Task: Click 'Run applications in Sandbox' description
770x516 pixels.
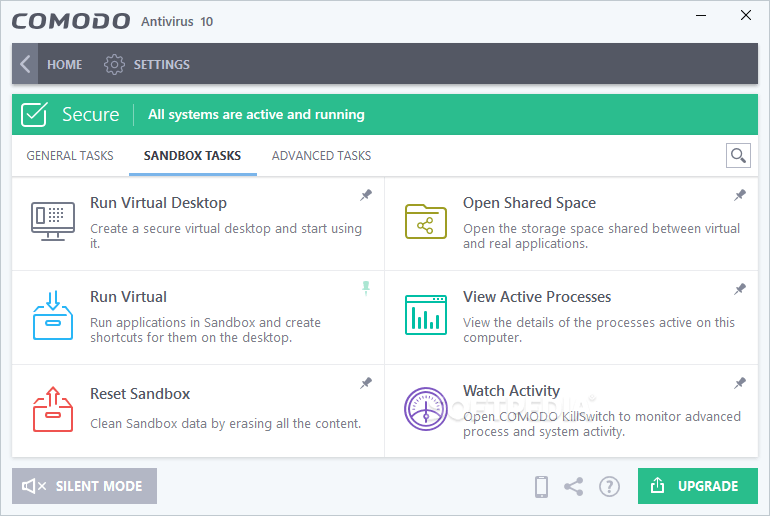Action: [205, 330]
